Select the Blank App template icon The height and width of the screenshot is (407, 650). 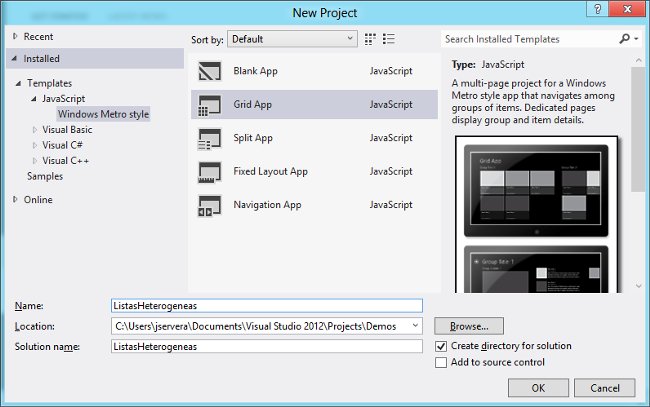[209, 71]
